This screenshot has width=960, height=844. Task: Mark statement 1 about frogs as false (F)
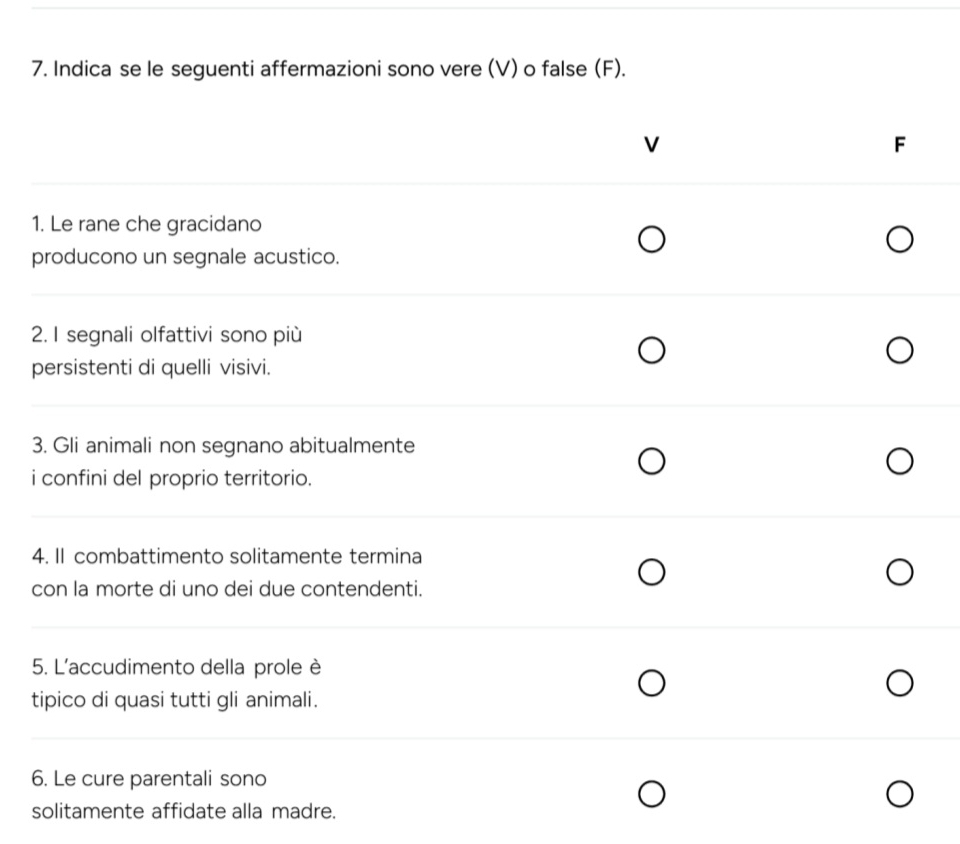(x=899, y=240)
